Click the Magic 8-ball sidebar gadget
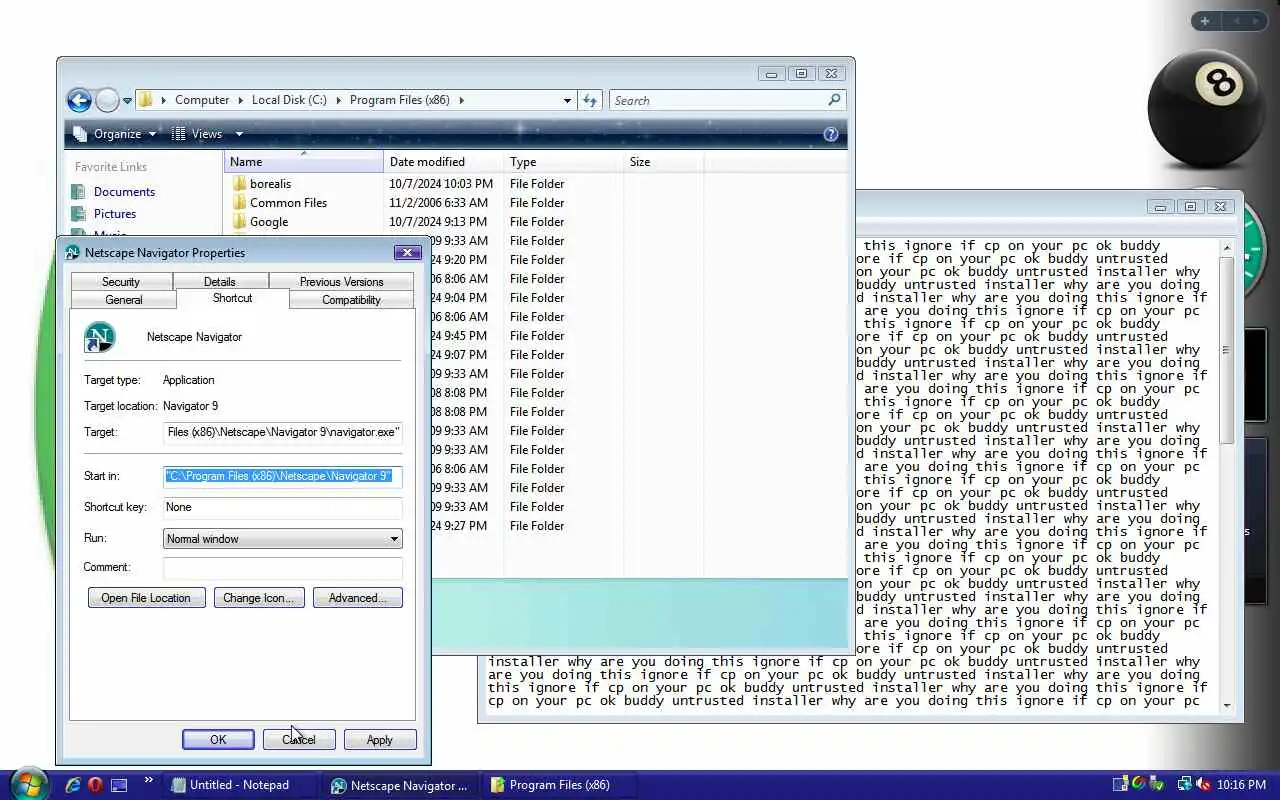1280x800 pixels. click(x=1206, y=108)
